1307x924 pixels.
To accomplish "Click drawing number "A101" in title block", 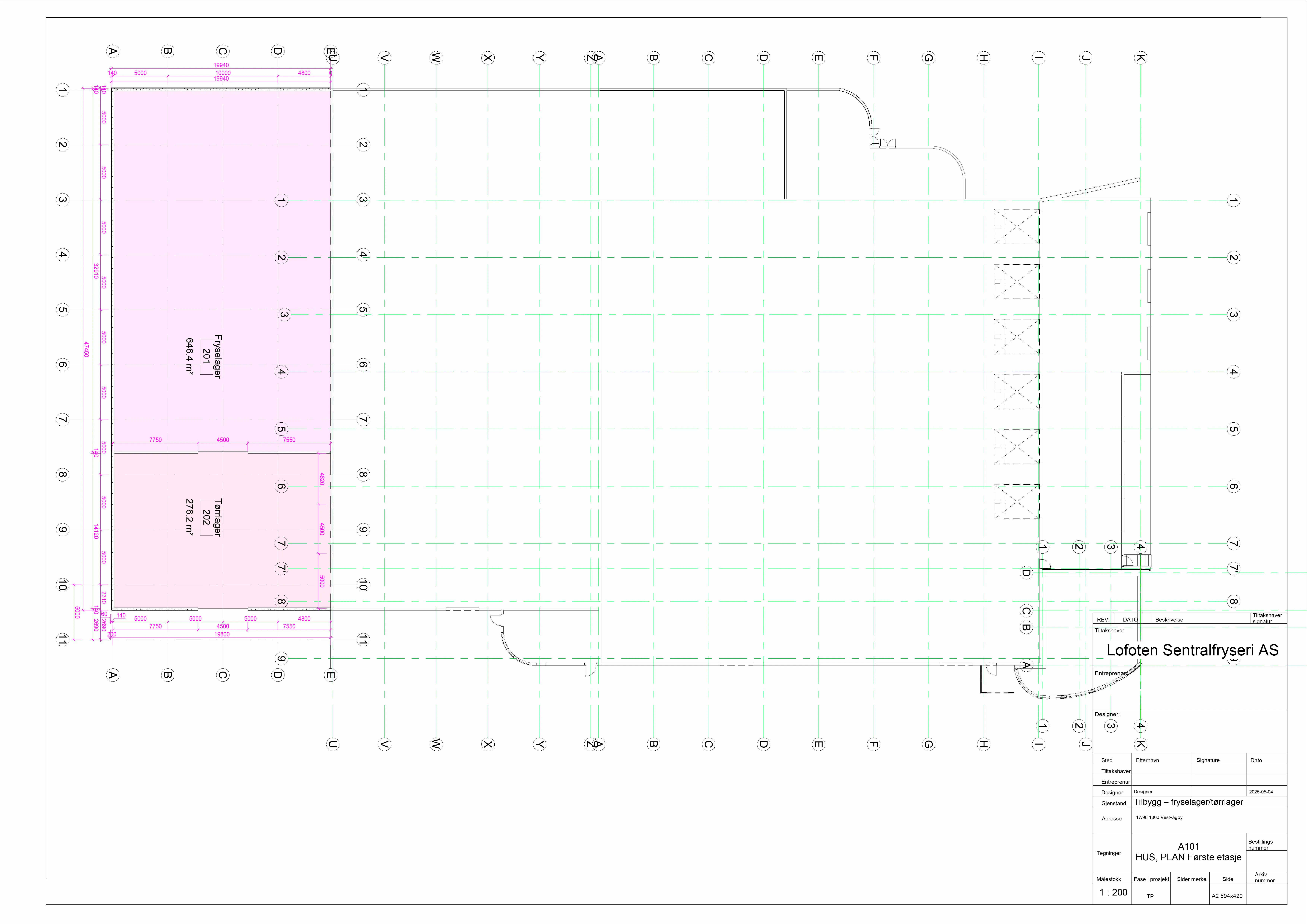I will click(1189, 847).
